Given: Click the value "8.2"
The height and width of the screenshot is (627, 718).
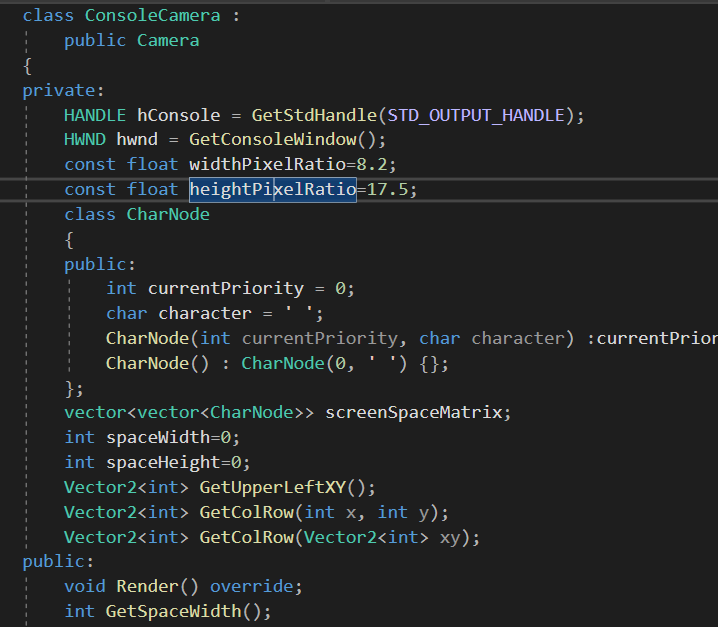Looking at the screenshot, I should pyautogui.click(x=372, y=164).
